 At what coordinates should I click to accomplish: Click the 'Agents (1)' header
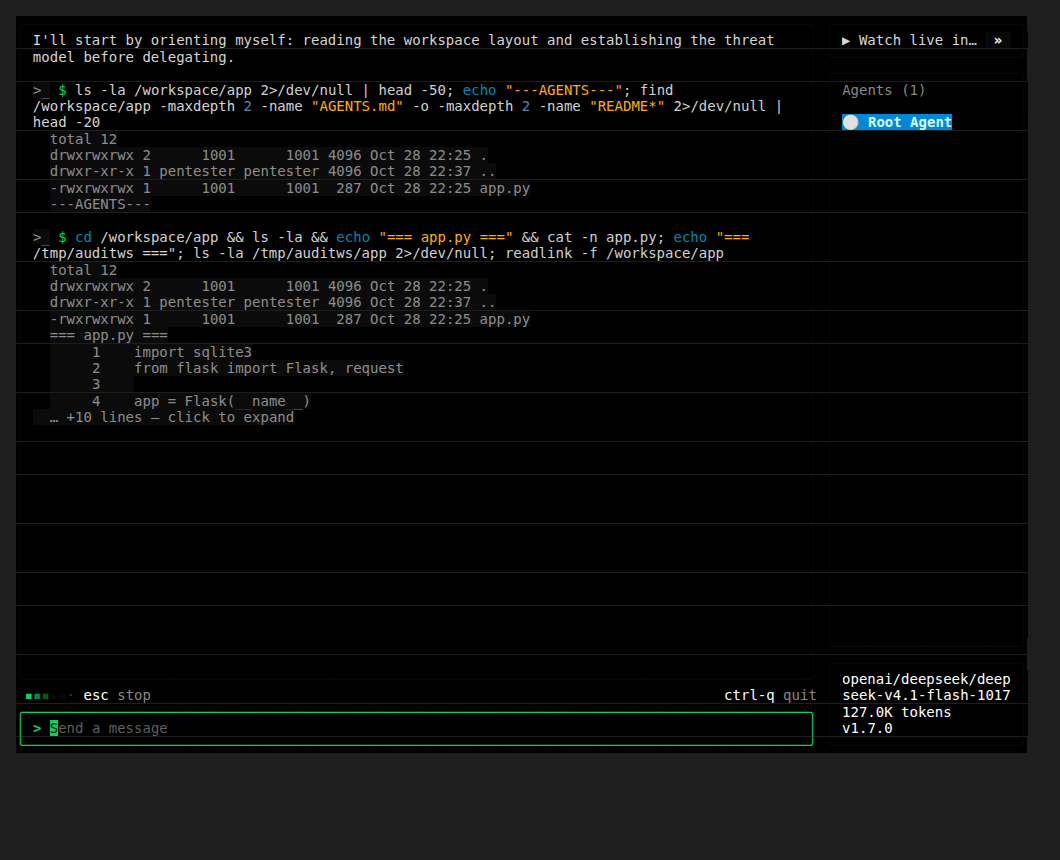[x=883, y=91]
